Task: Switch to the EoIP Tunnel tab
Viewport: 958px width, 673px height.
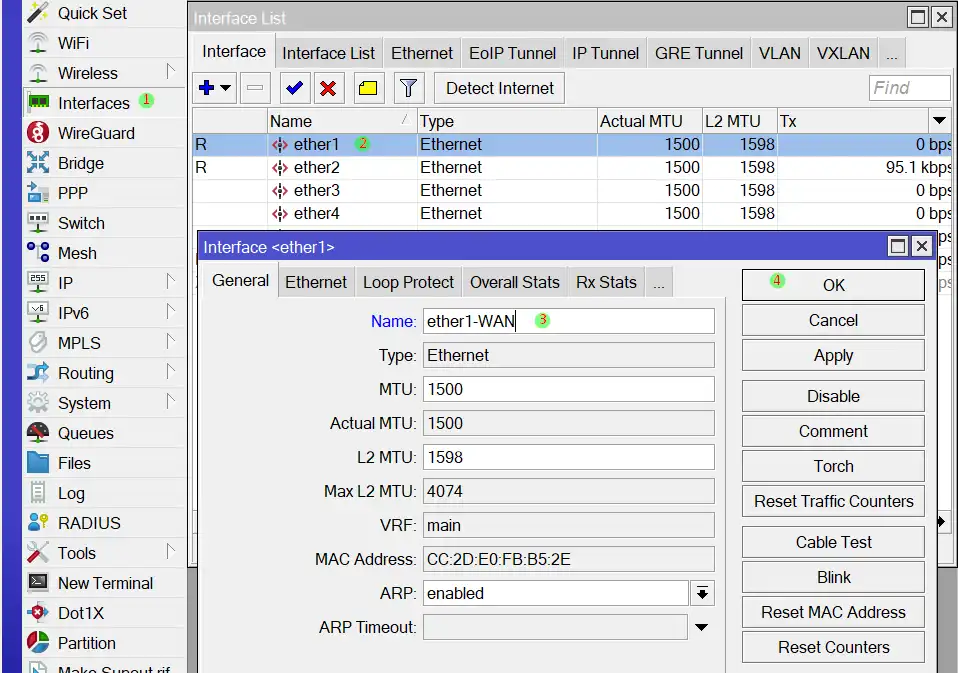Action: pos(513,53)
